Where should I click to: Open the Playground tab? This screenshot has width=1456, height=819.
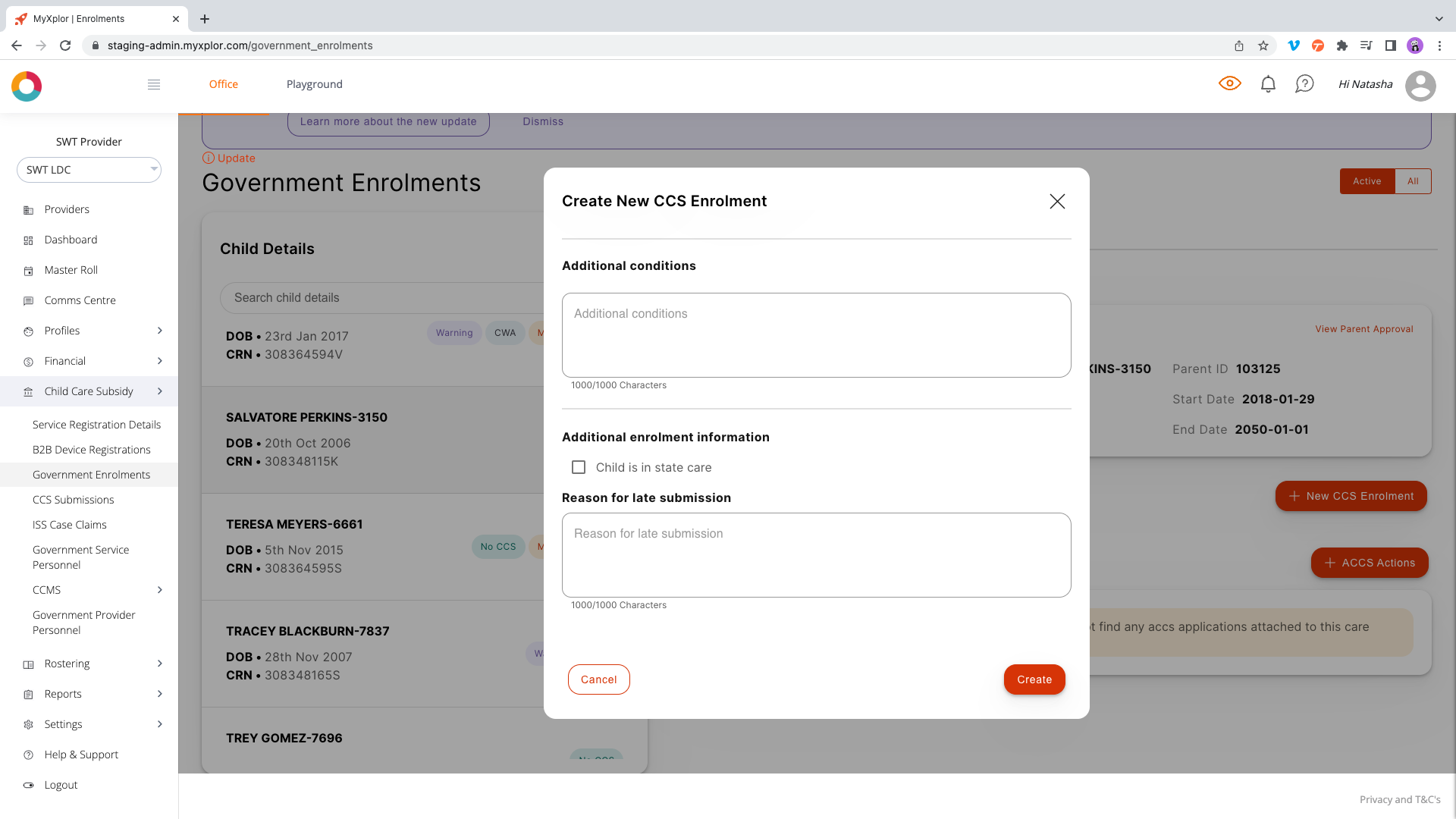(314, 84)
